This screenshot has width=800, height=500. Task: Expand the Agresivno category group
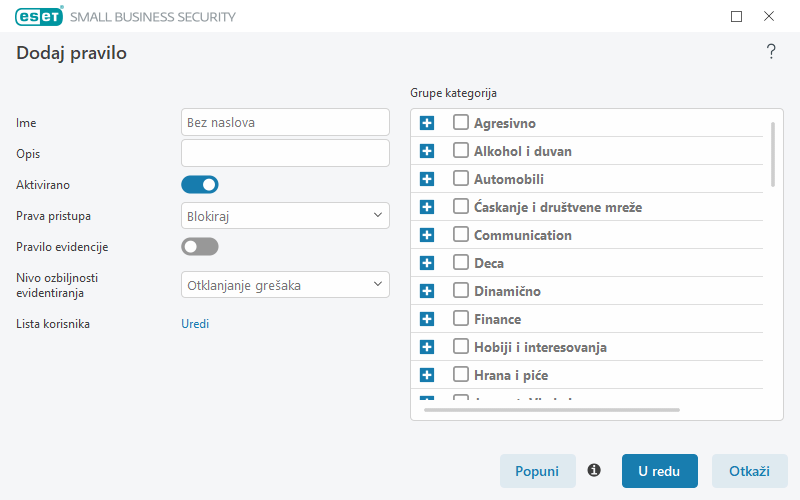[x=427, y=123]
